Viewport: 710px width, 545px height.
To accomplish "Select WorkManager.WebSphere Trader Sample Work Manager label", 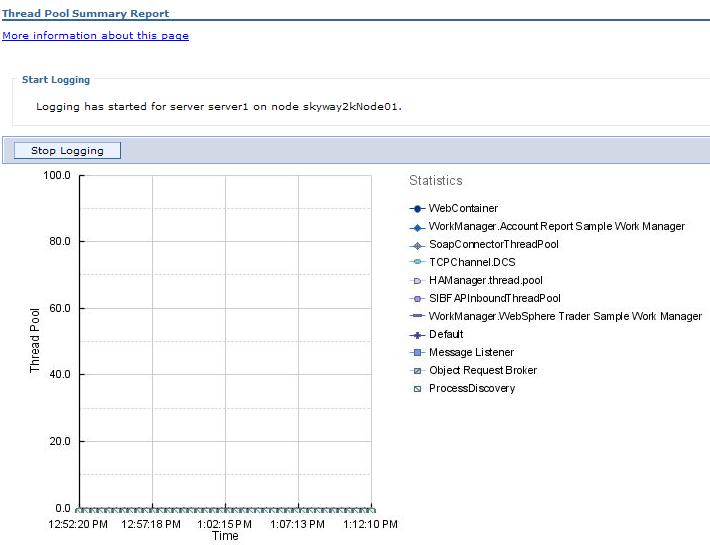I will click(566, 316).
